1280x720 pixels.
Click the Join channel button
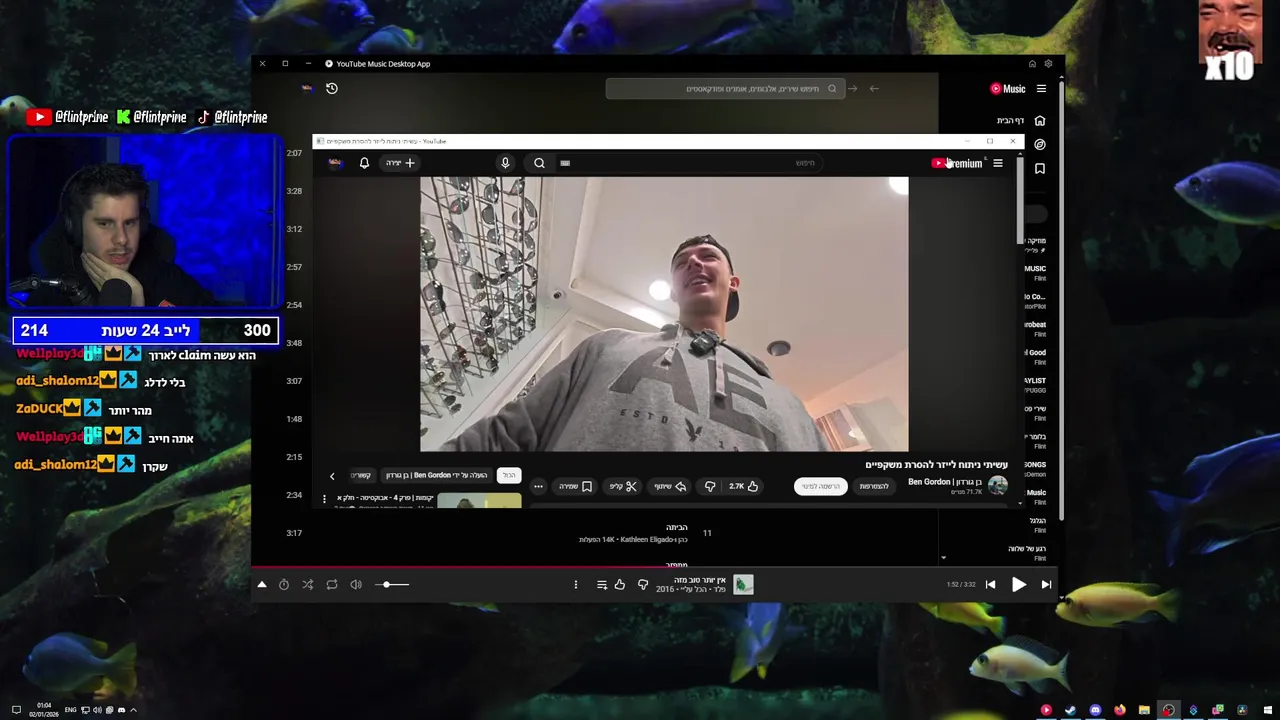coord(874,486)
